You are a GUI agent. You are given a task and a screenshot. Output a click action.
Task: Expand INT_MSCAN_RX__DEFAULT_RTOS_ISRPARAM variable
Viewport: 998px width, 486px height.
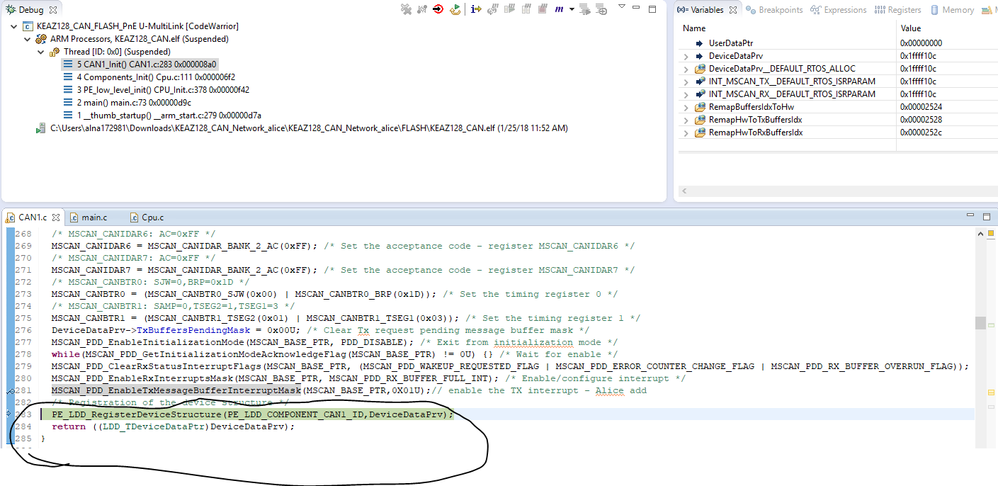point(685,94)
